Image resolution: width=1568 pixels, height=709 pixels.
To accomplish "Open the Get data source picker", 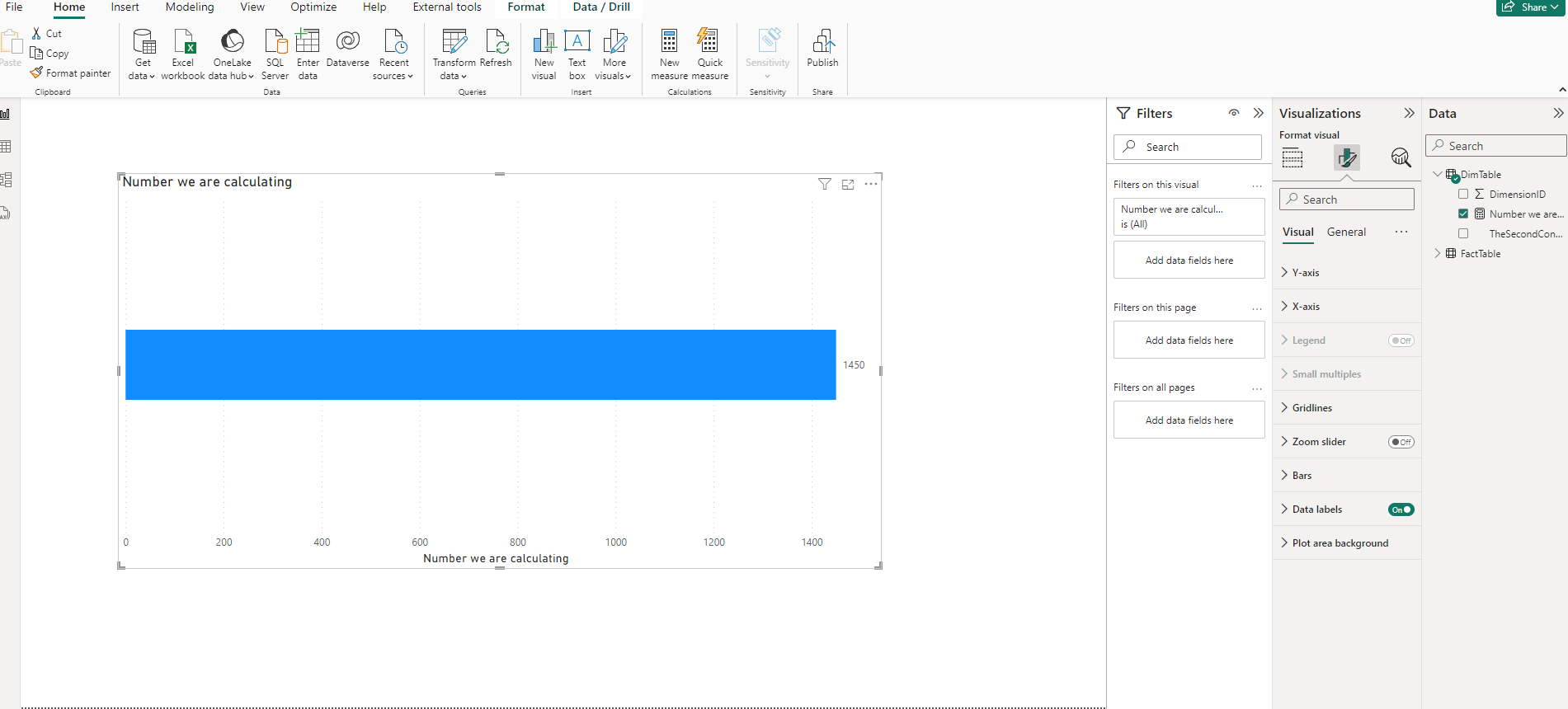I will coord(142,54).
